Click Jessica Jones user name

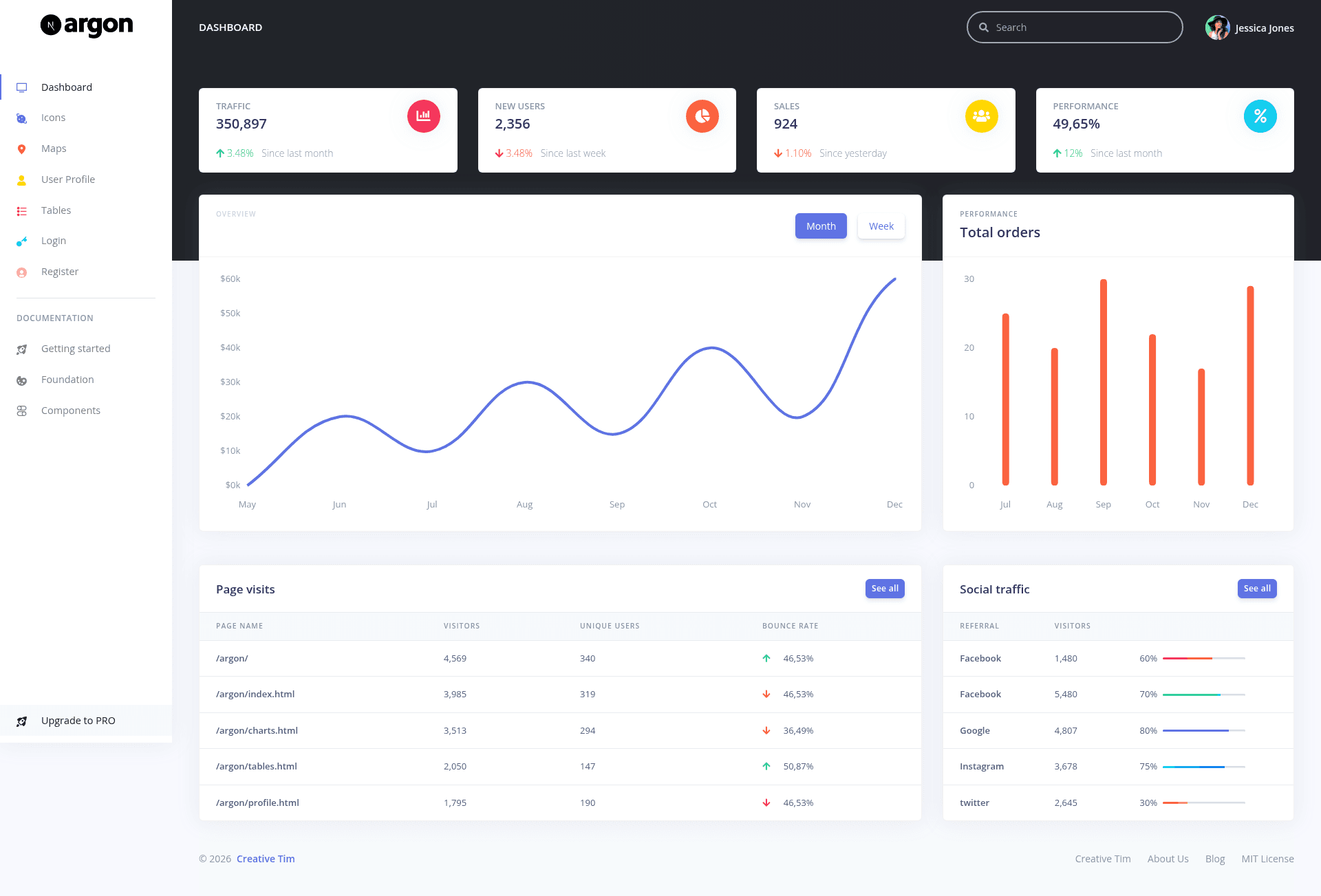pyautogui.click(x=1265, y=28)
